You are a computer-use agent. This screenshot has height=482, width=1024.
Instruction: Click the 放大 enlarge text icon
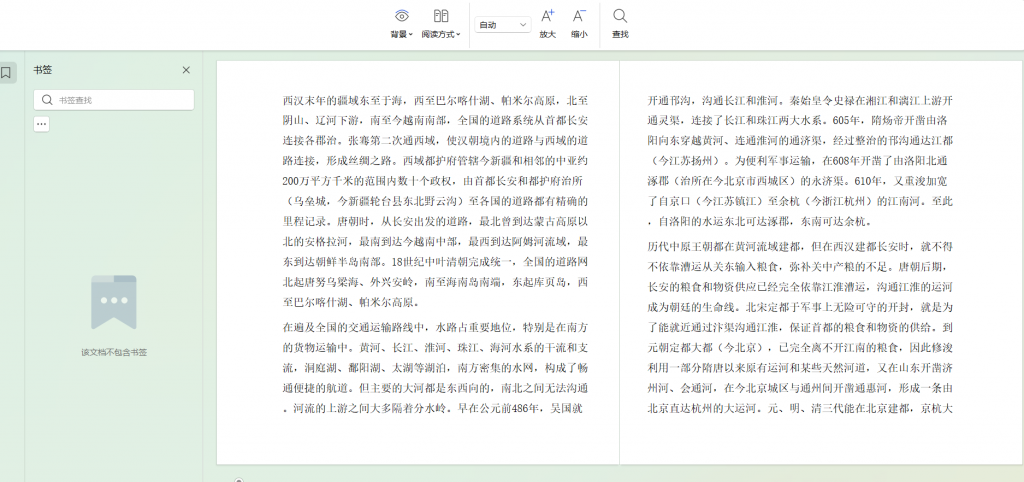pyautogui.click(x=547, y=16)
